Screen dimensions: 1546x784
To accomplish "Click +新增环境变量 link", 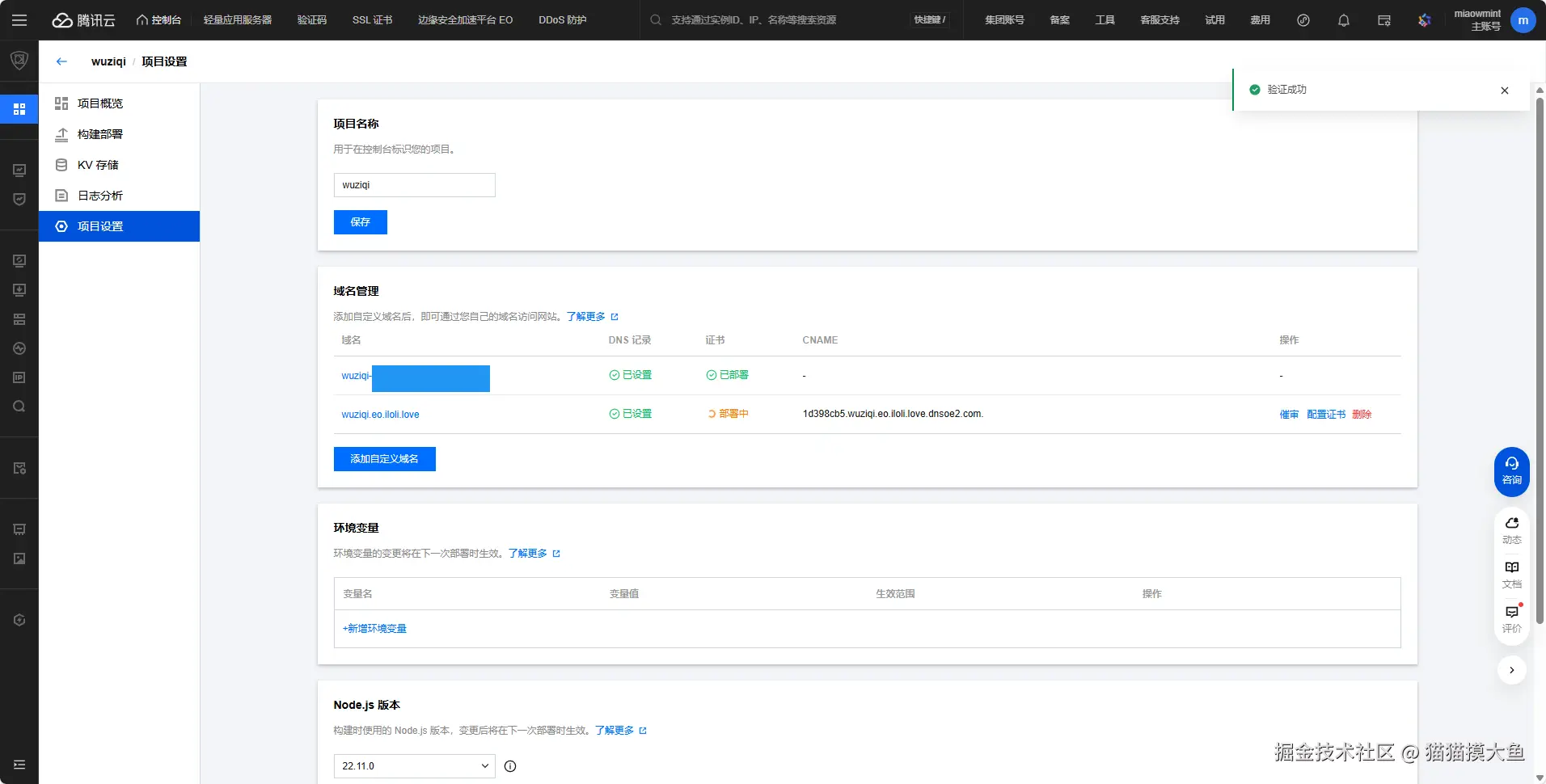I will click(374, 629).
